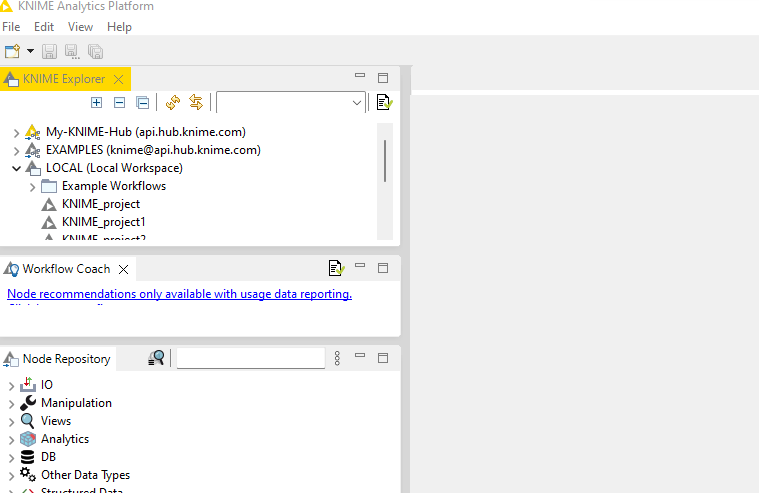Collapse selected item with minus icon
Screen dimensions: 759x493
tap(120, 103)
